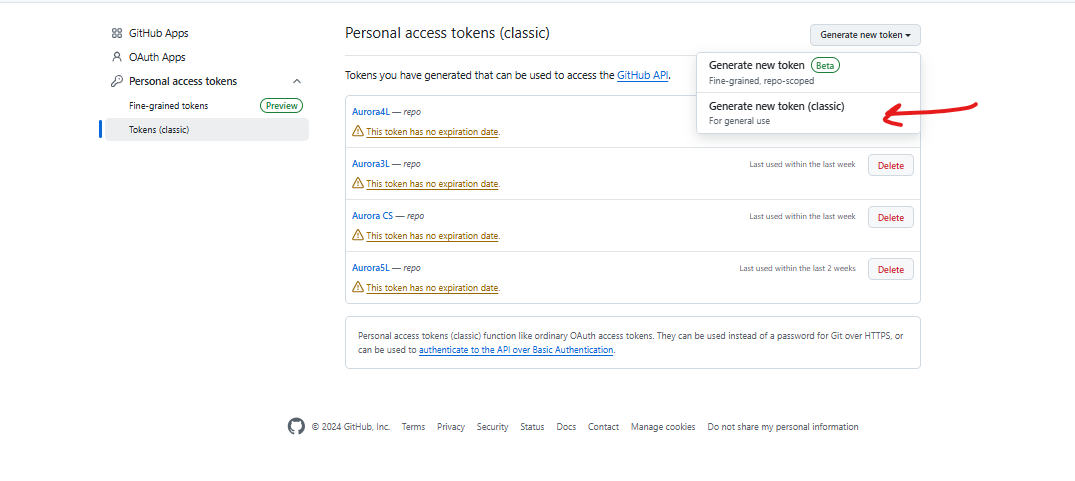The height and width of the screenshot is (481, 1075).
Task: Click the Personal access tokens key icon
Action: [117, 81]
